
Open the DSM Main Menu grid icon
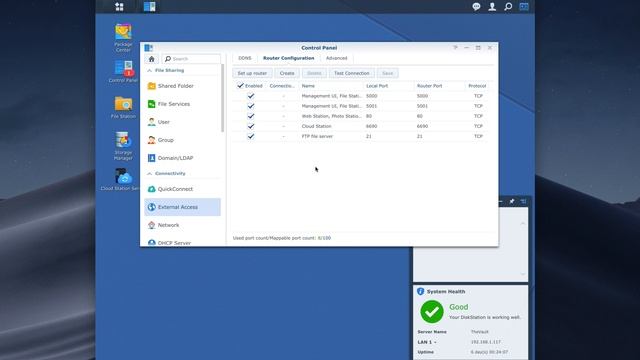pos(119,7)
